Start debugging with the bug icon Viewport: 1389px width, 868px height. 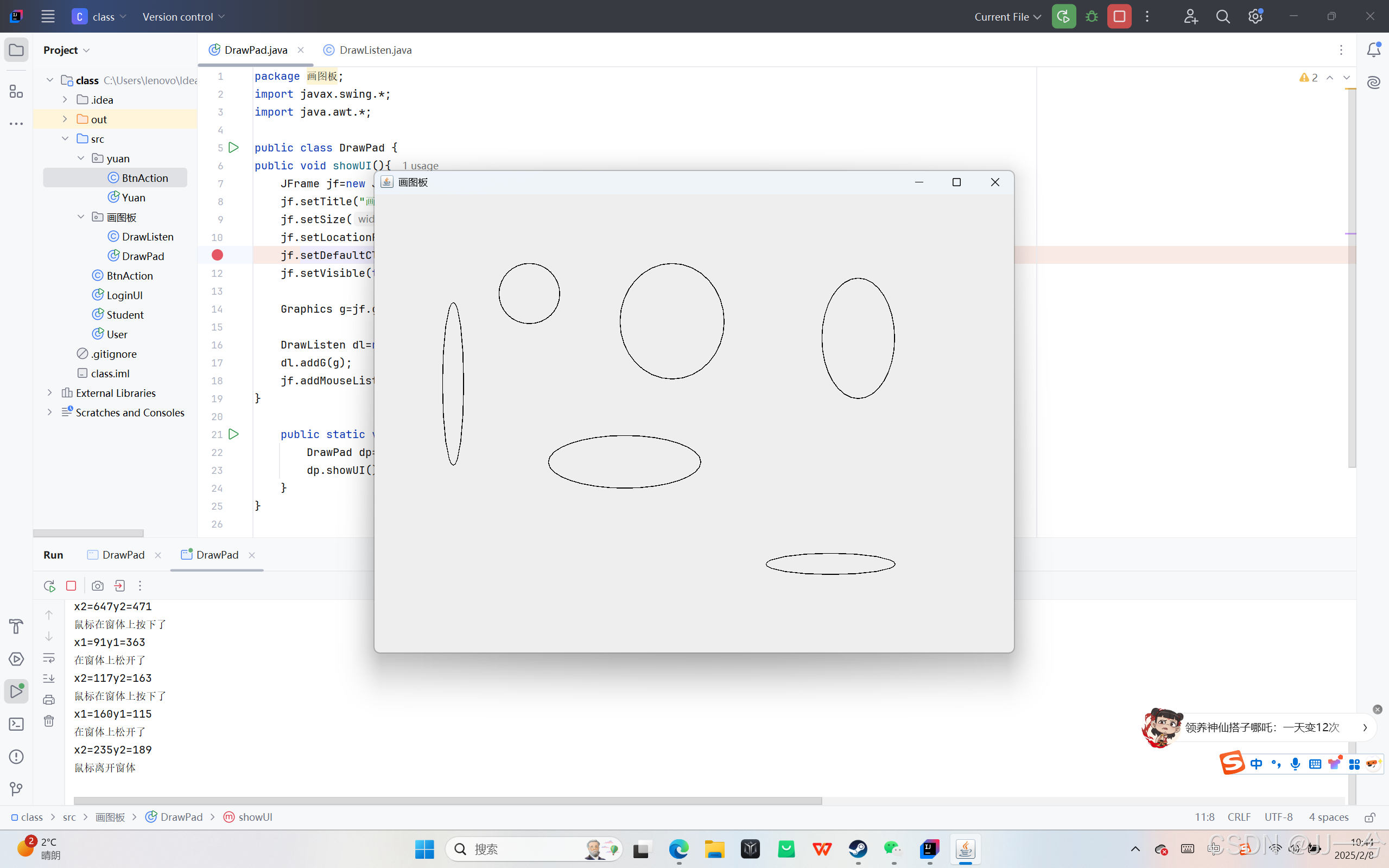(x=1092, y=17)
